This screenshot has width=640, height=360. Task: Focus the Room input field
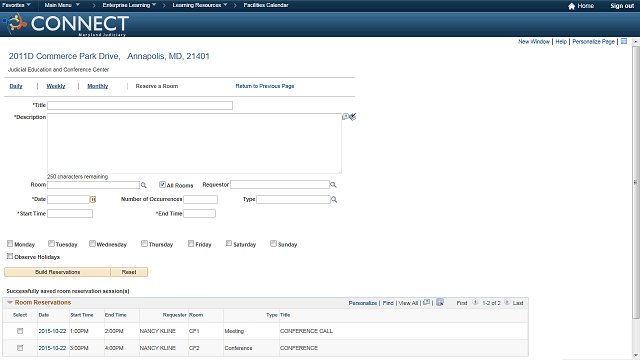coord(93,185)
